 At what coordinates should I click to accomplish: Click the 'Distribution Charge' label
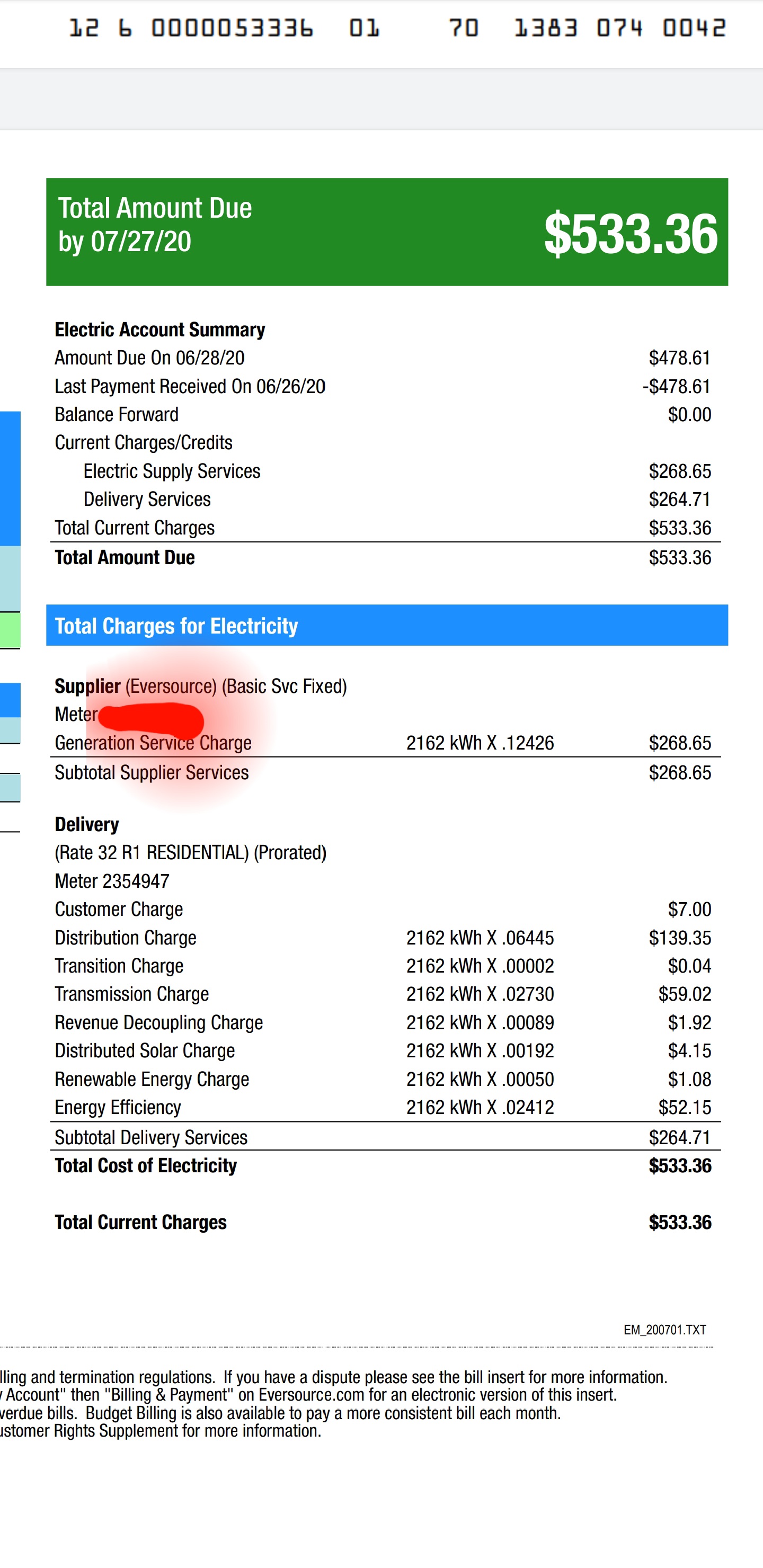pos(126,938)
